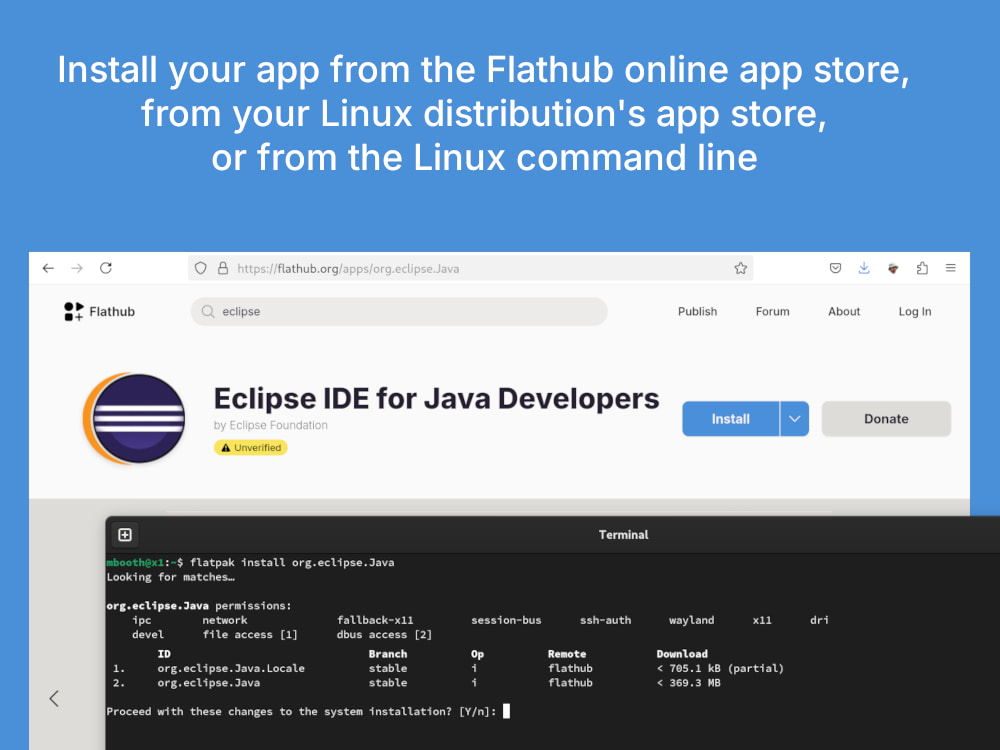The height and width of the screenshot is (750, 1000).
Task: Click the ssh-auth permission text
Action: pos(605,620)
